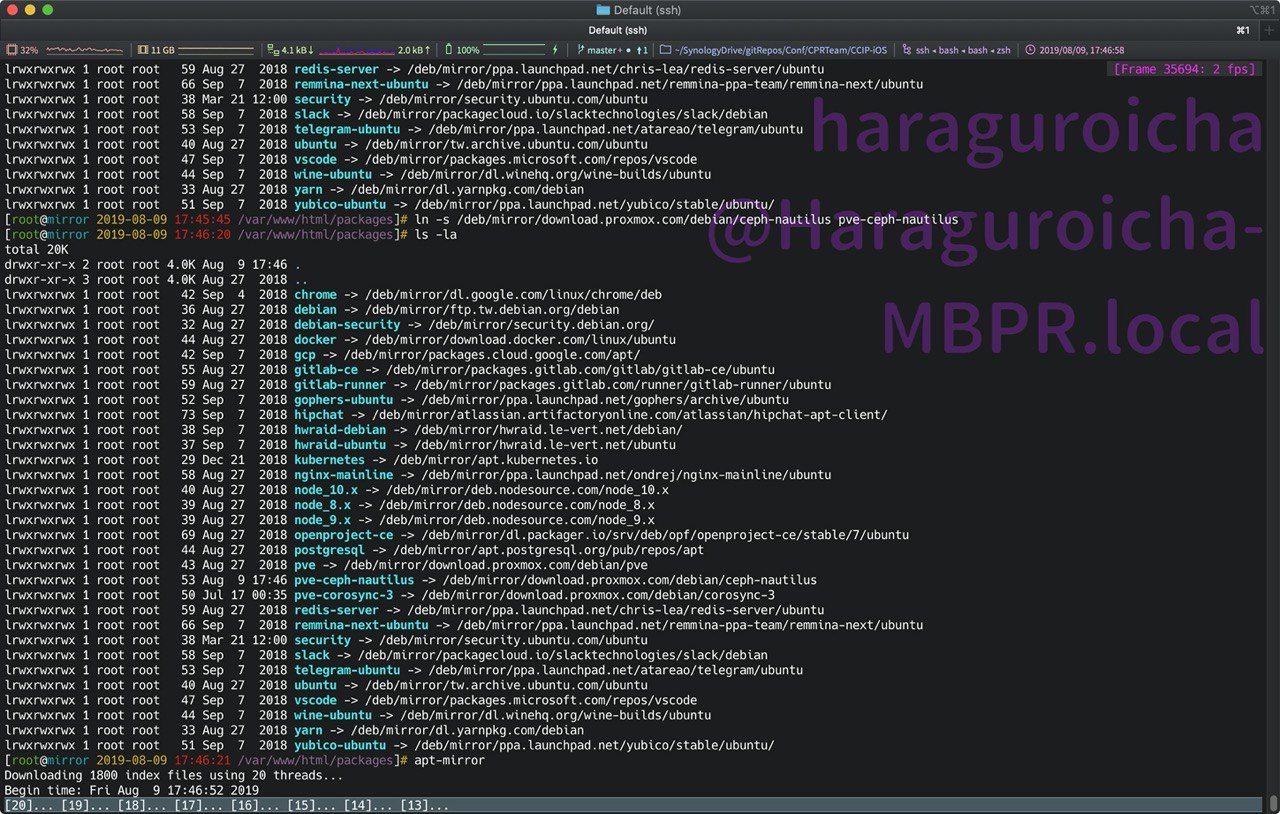Click the 'nginx-mainline' symlink name
Screen dimensions: 1280x814
(344, 474)
